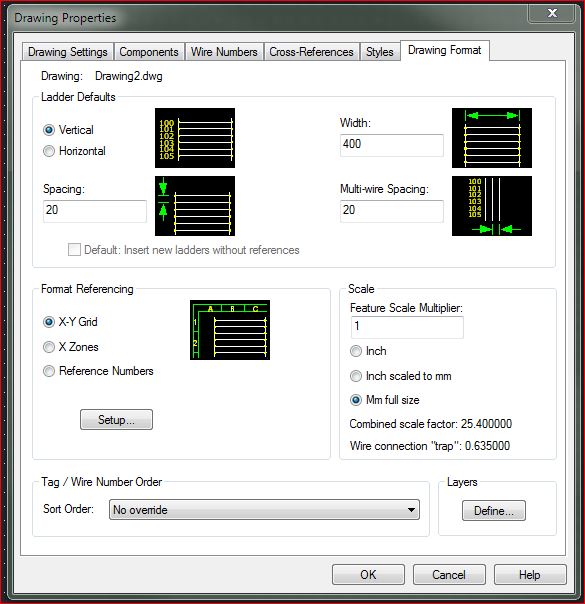Open the Wire Numbers tab
Viewport: 585px width, 604px height.
pyautogui.click(x=224, y=52)
